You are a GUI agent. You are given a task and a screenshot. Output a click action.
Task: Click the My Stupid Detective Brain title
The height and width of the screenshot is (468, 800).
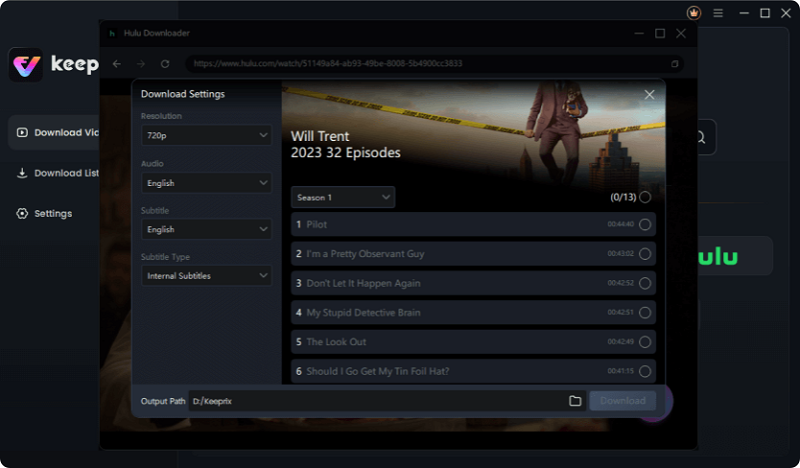point(363,313)
